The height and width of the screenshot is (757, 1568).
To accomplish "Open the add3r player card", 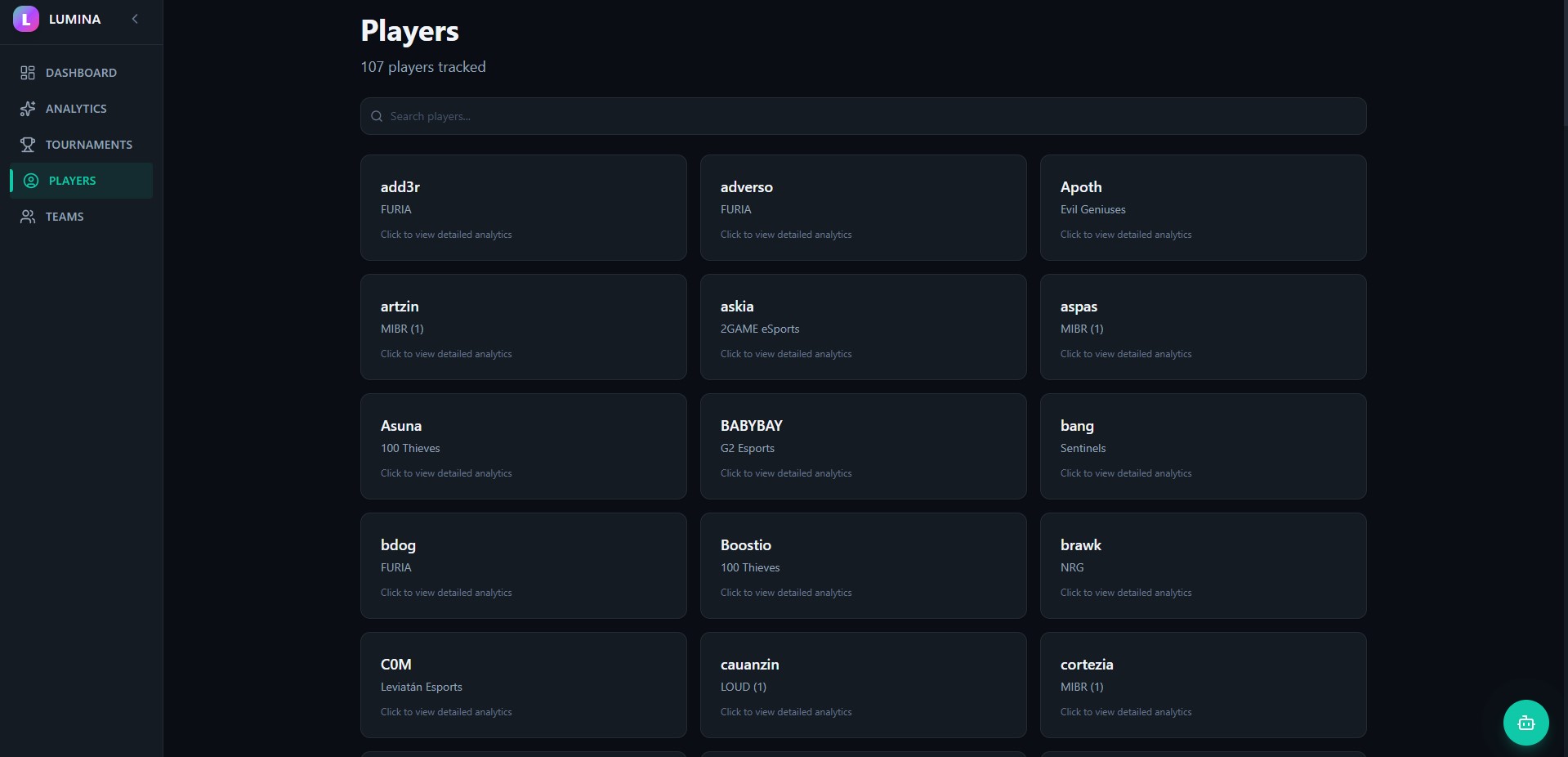I will [x=524, y=208].
